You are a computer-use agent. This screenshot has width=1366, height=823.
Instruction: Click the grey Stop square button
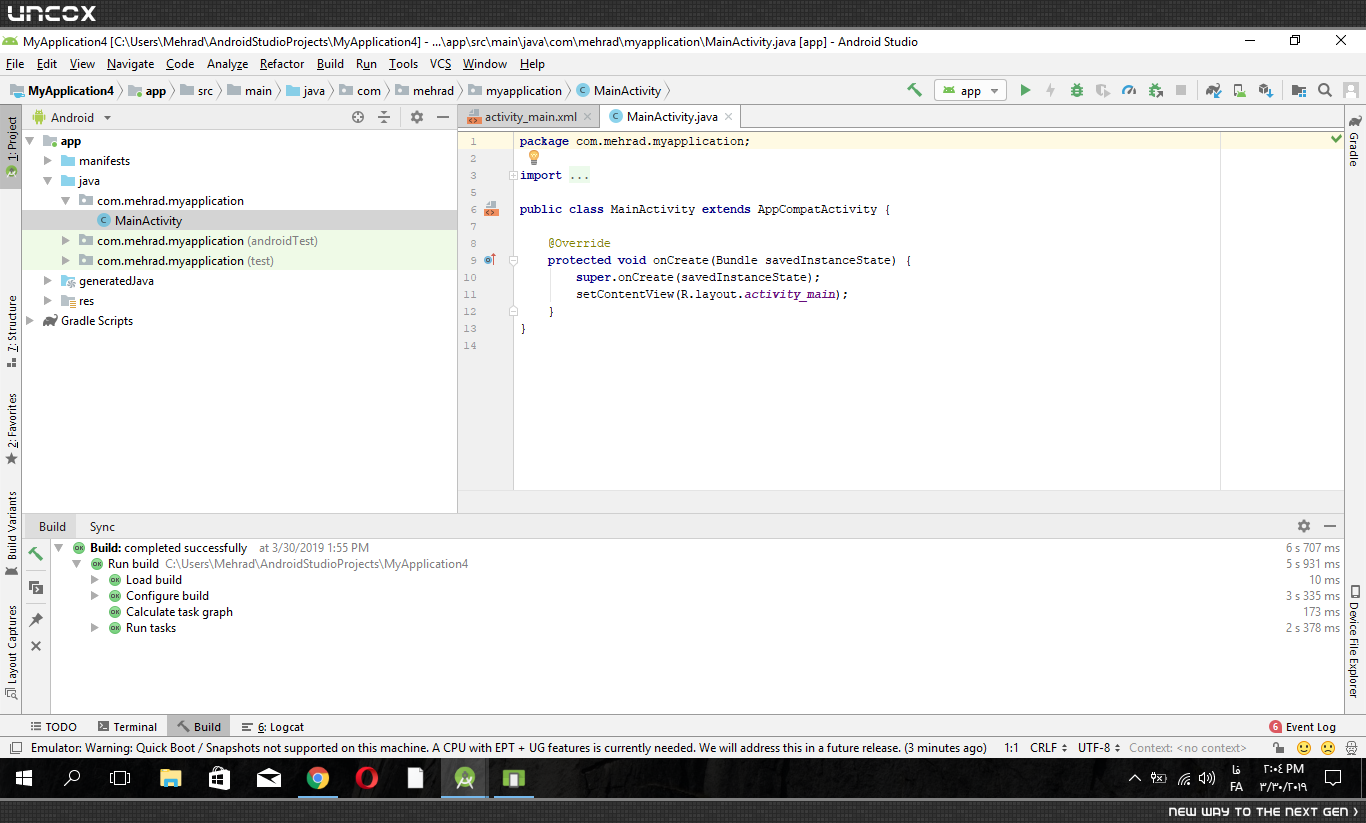click(x=1181, y=90)
